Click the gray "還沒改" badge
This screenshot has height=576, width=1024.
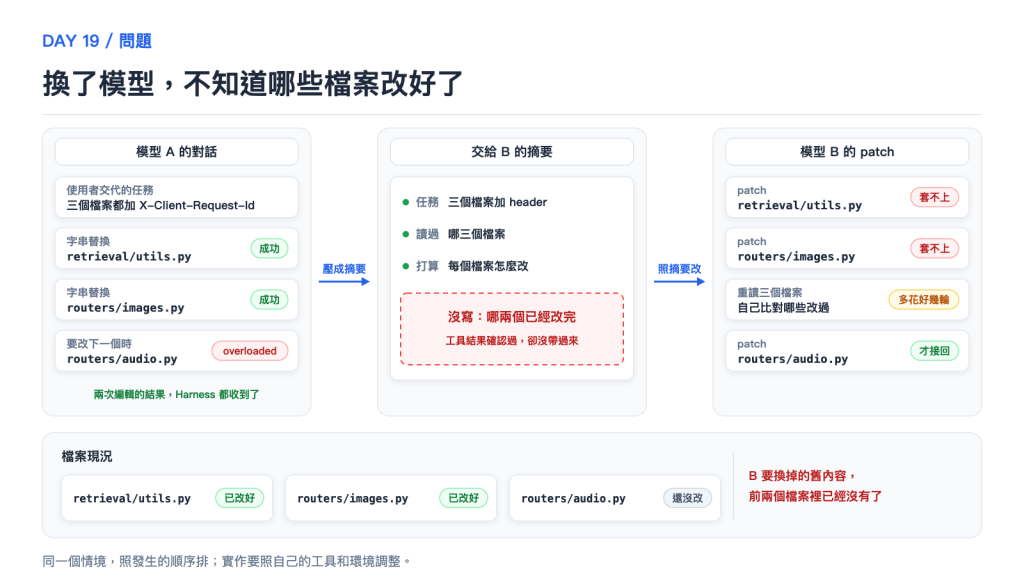688,498
